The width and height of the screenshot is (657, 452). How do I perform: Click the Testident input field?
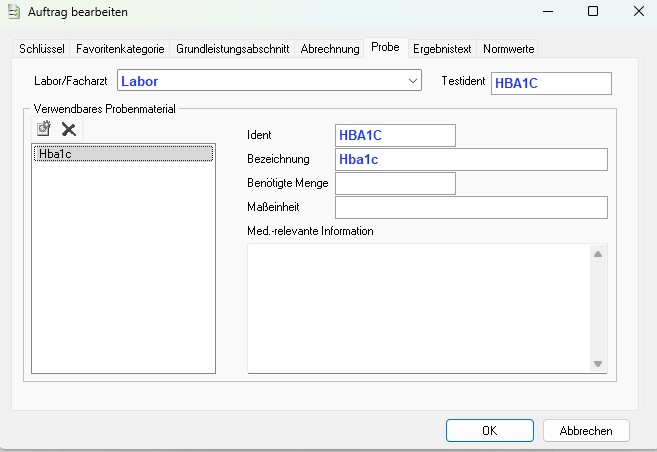[x=550, y=83]
